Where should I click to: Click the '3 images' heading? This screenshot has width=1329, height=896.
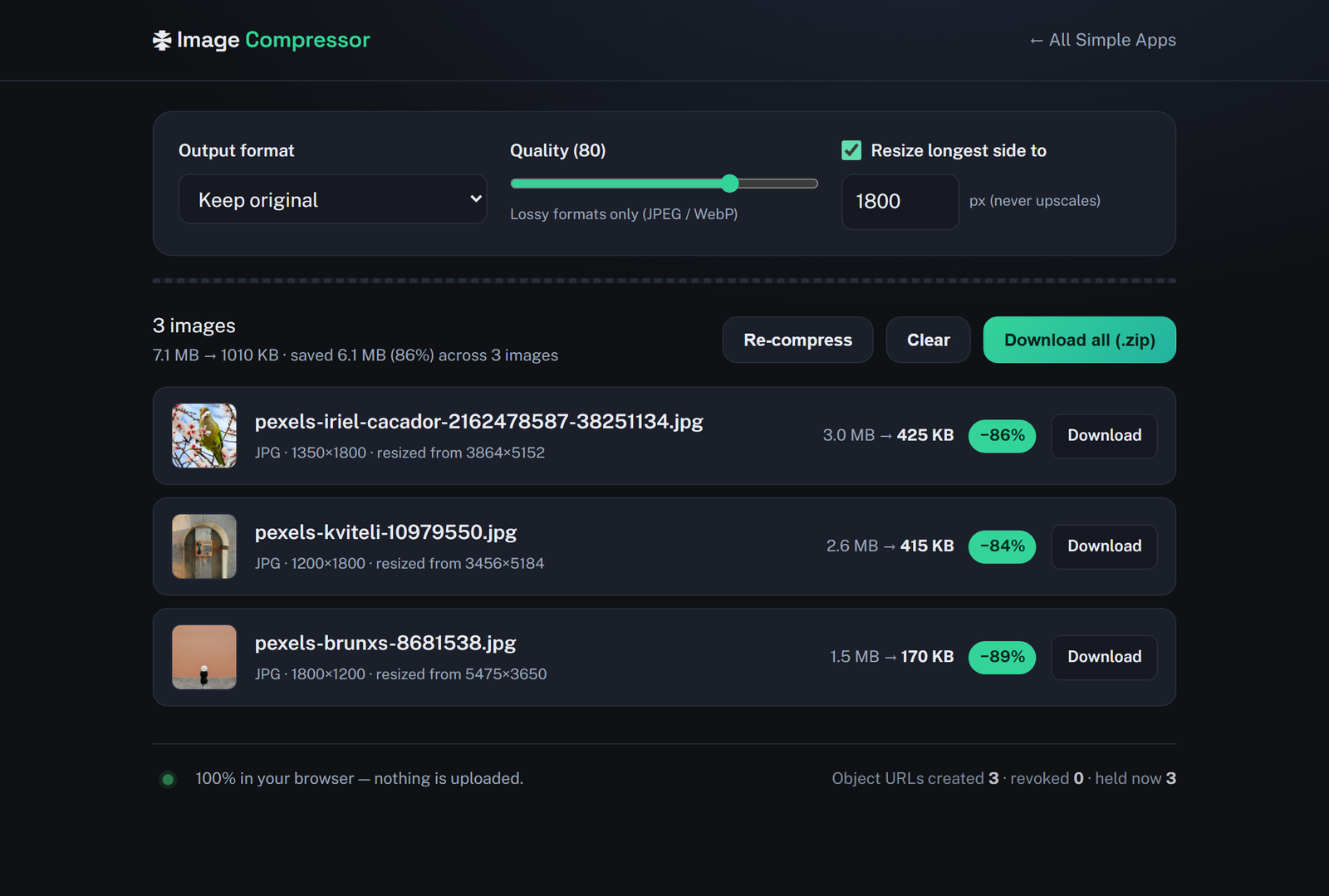coord(194,326)
